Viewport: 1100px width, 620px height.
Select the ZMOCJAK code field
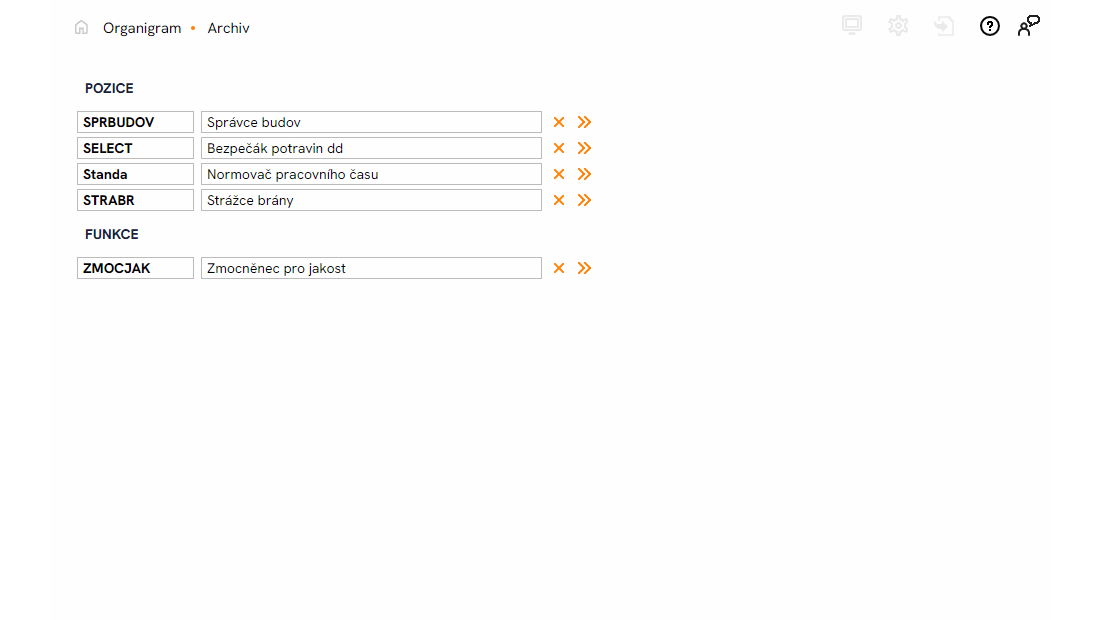(x=135, y=268)
